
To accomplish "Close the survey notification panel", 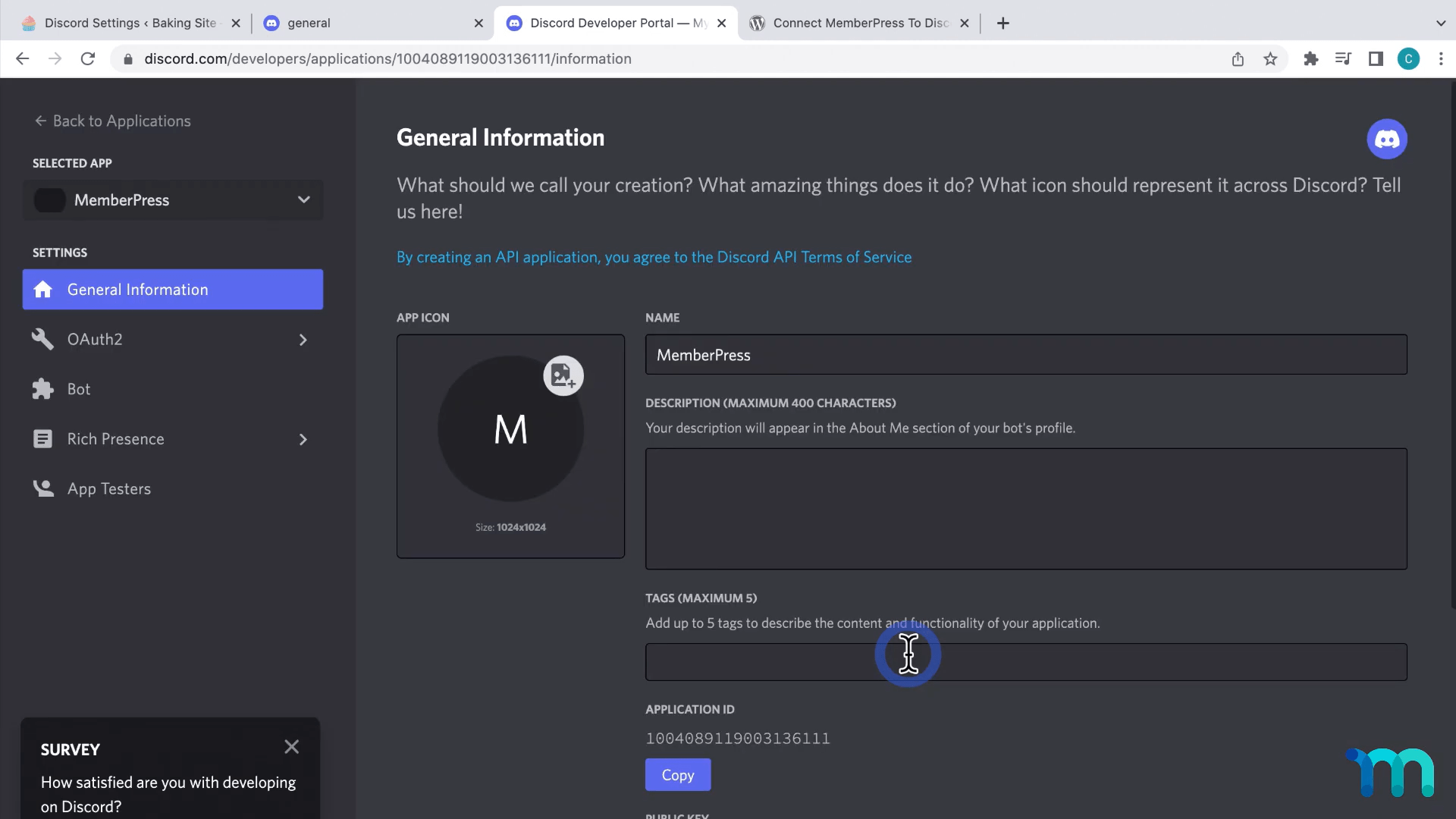I will pyautogui.click(x=290, y=748).
